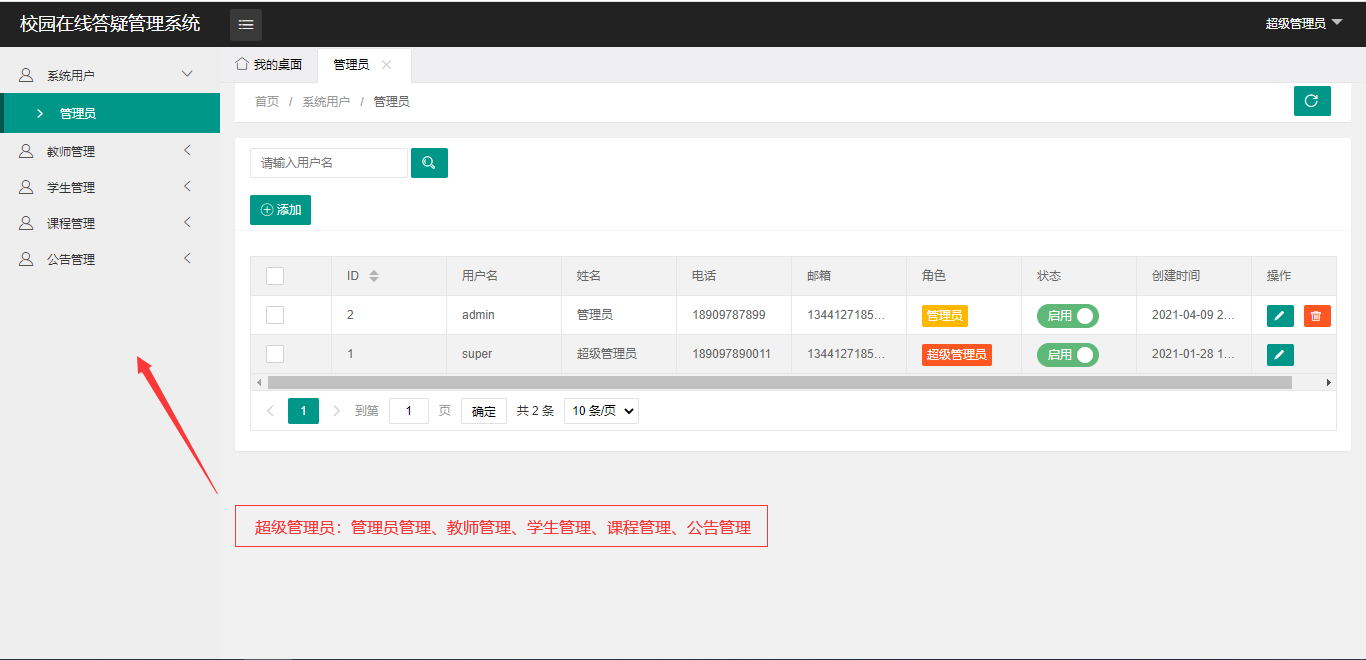Click the green refresh icon button
This screenshot has height=660, width=1366.
coord(1311,101)
